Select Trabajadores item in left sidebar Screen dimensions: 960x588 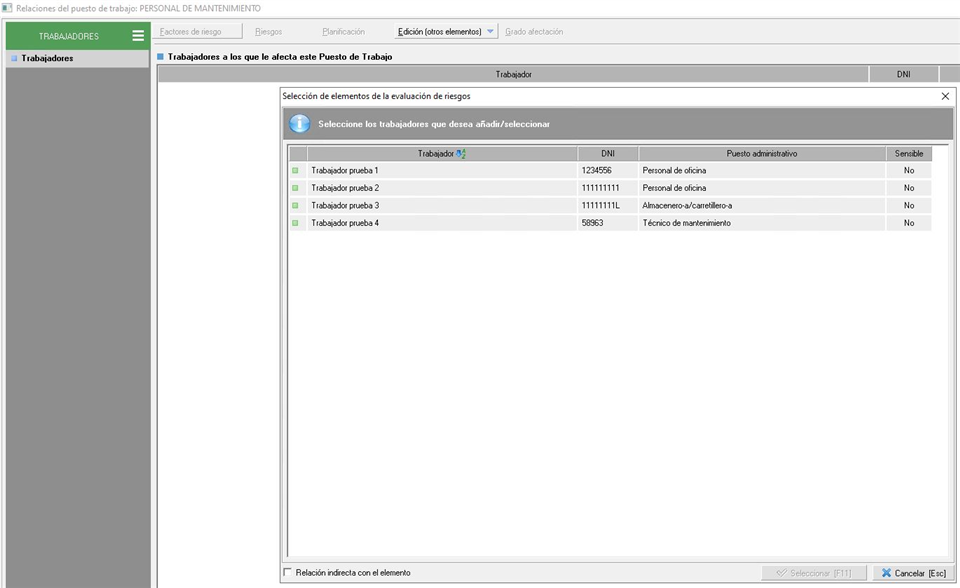[x=47, y=58]
